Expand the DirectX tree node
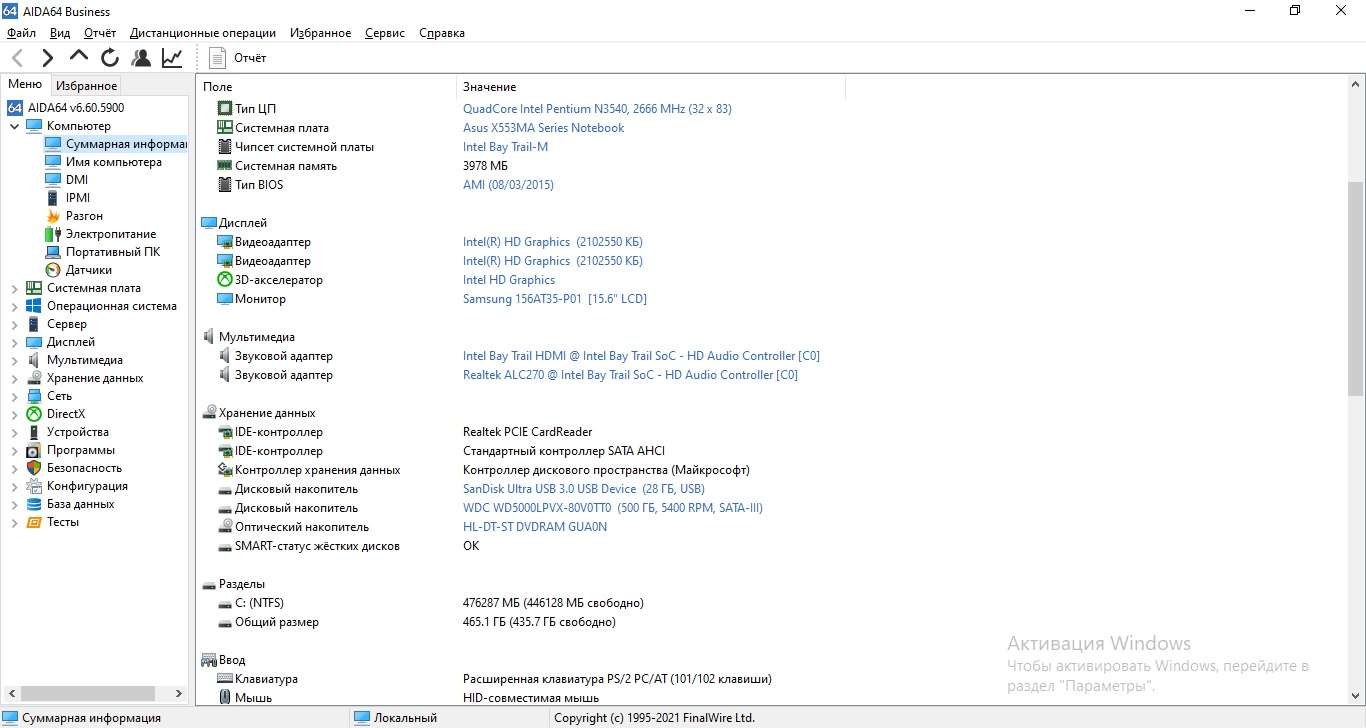Screen dimensions: 1366x728 point(15,414)
